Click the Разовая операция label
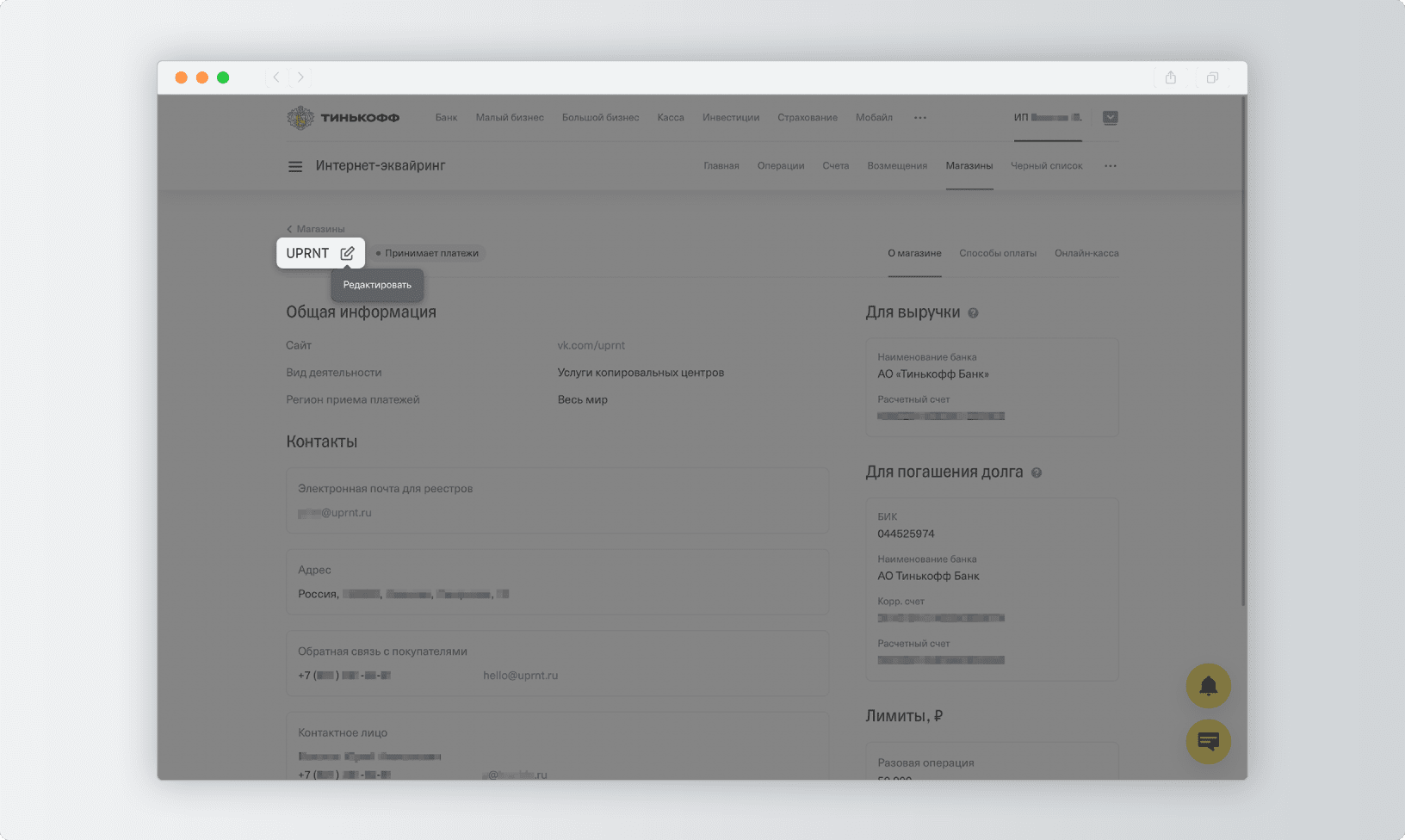This screenshot has width=1405, height=840. tap(925, 763)
